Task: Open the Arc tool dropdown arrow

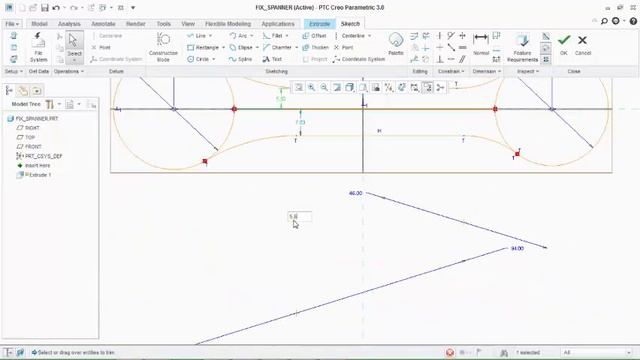Action: click(251, 36)
